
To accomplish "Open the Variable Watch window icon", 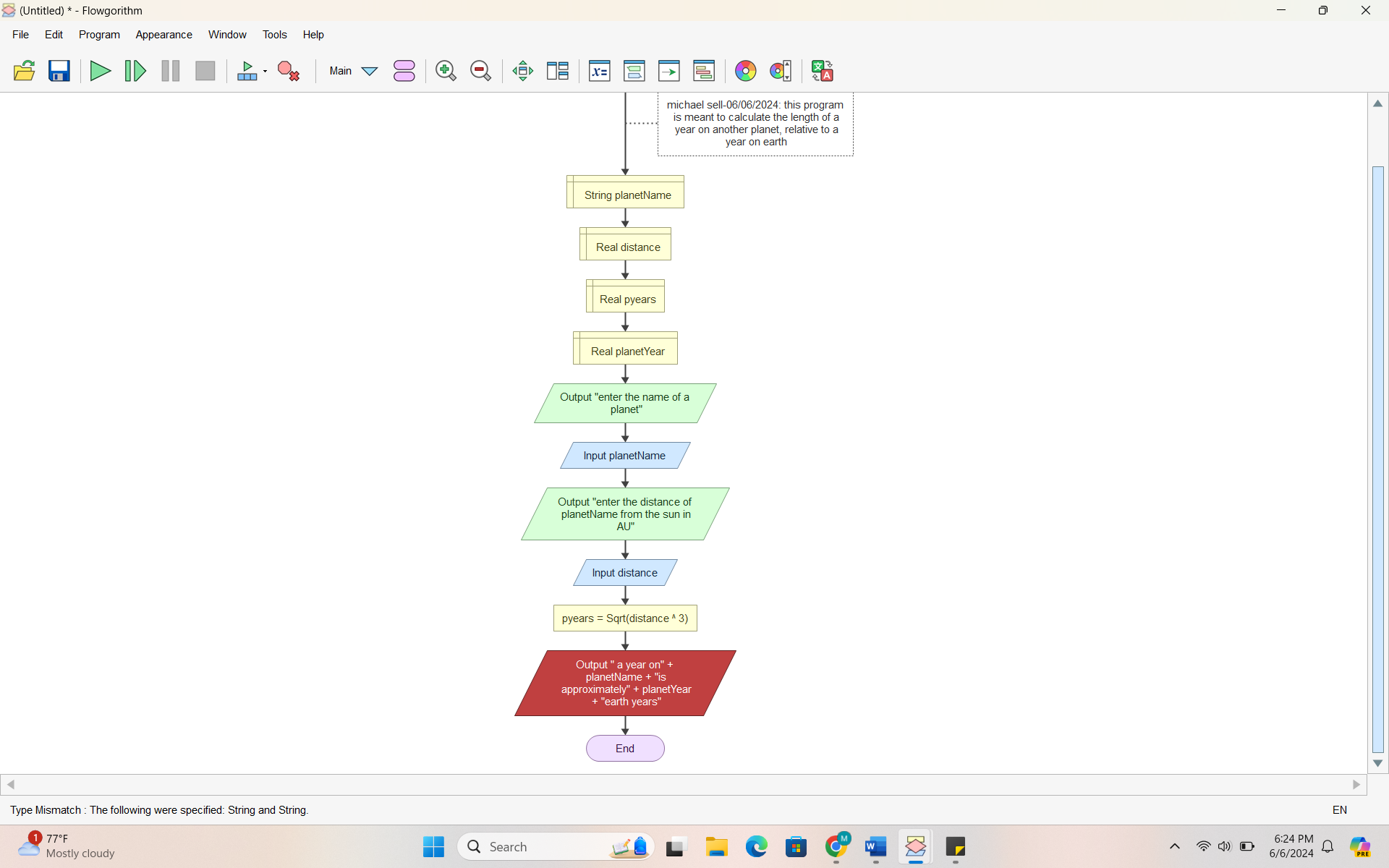I will [599, 71].
